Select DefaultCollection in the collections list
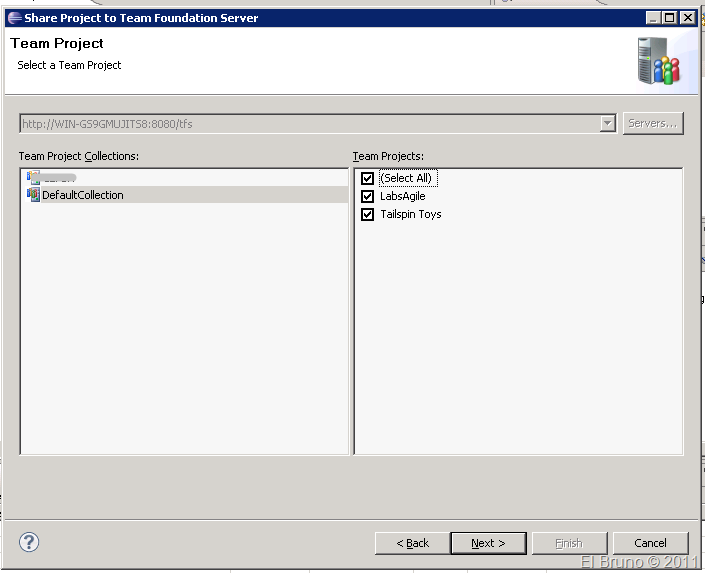Screen dimensions: 705x573 (82, 195)
